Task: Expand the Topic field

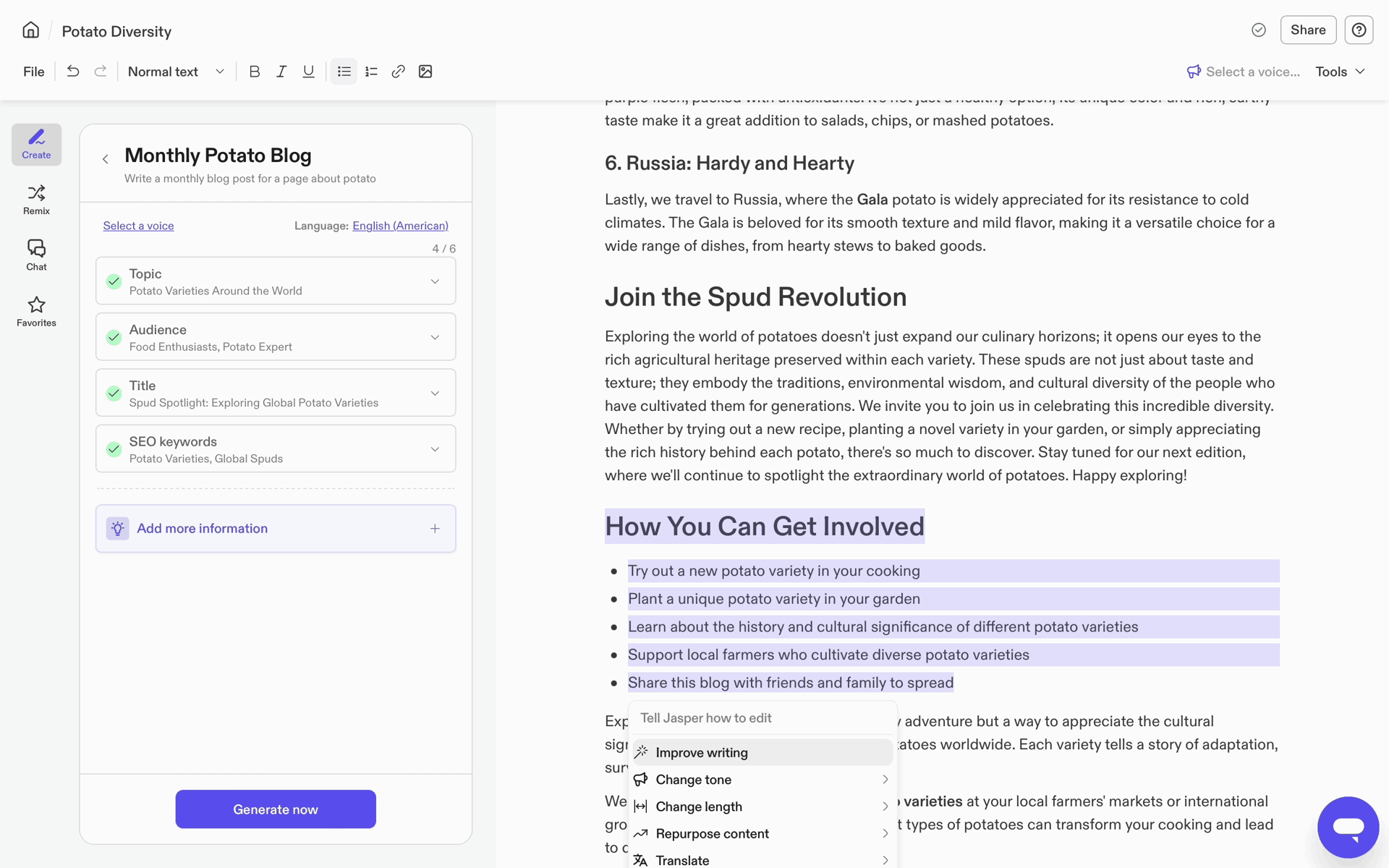Action: [x=435, y=281]
